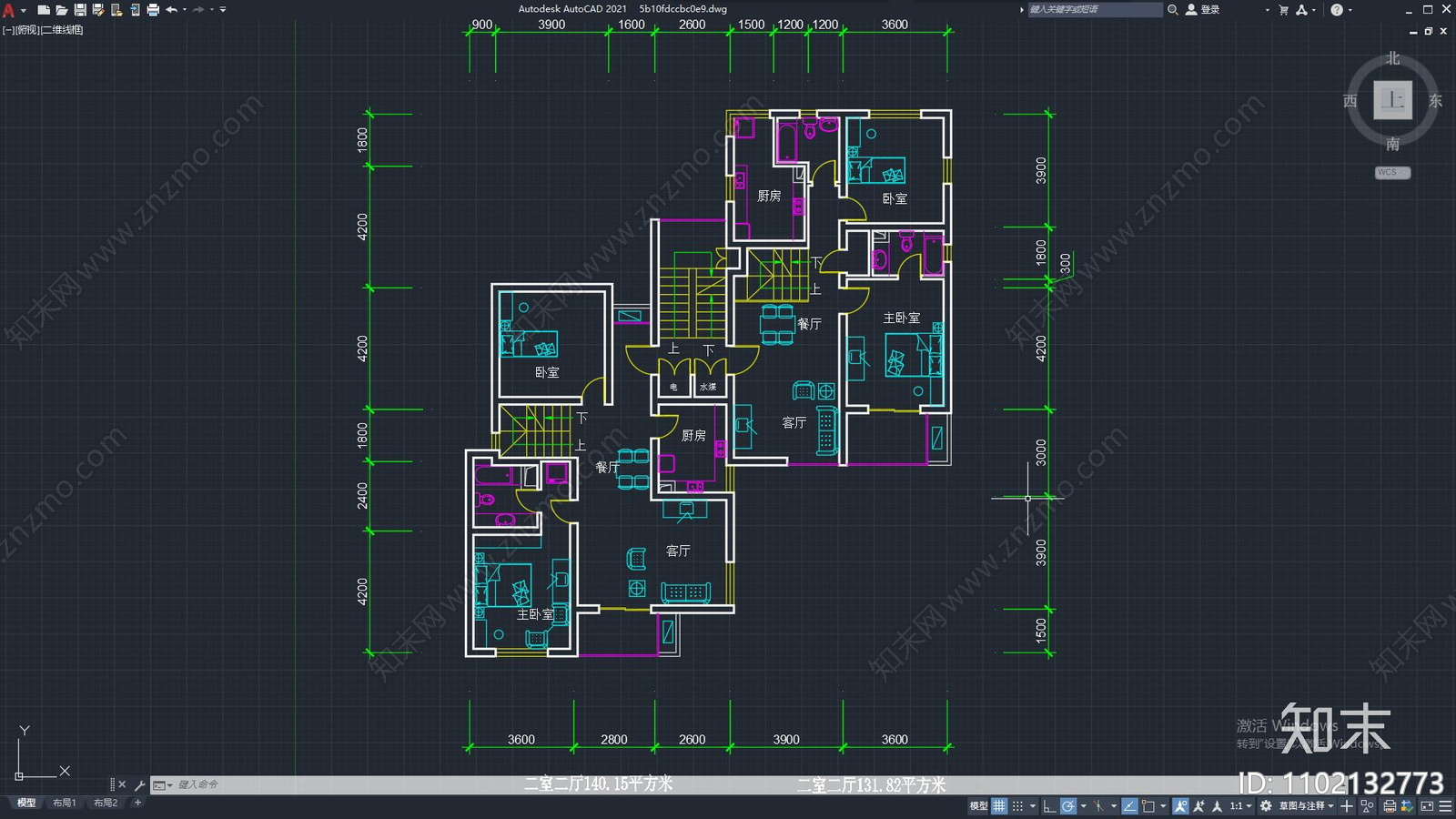The height and width of the screenshot is (819, 1456).
Task: Close the command line with X
Action: pyautogui.click(x=122, y=784)
